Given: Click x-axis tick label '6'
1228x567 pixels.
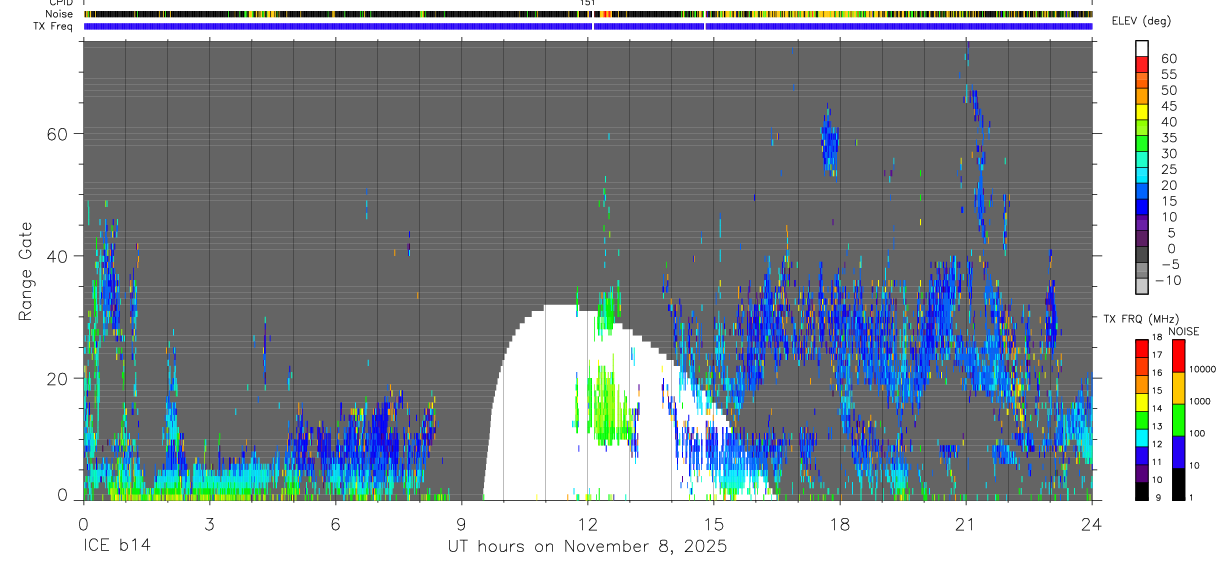Looking at the screenshot, I should [x=336, y=525].
